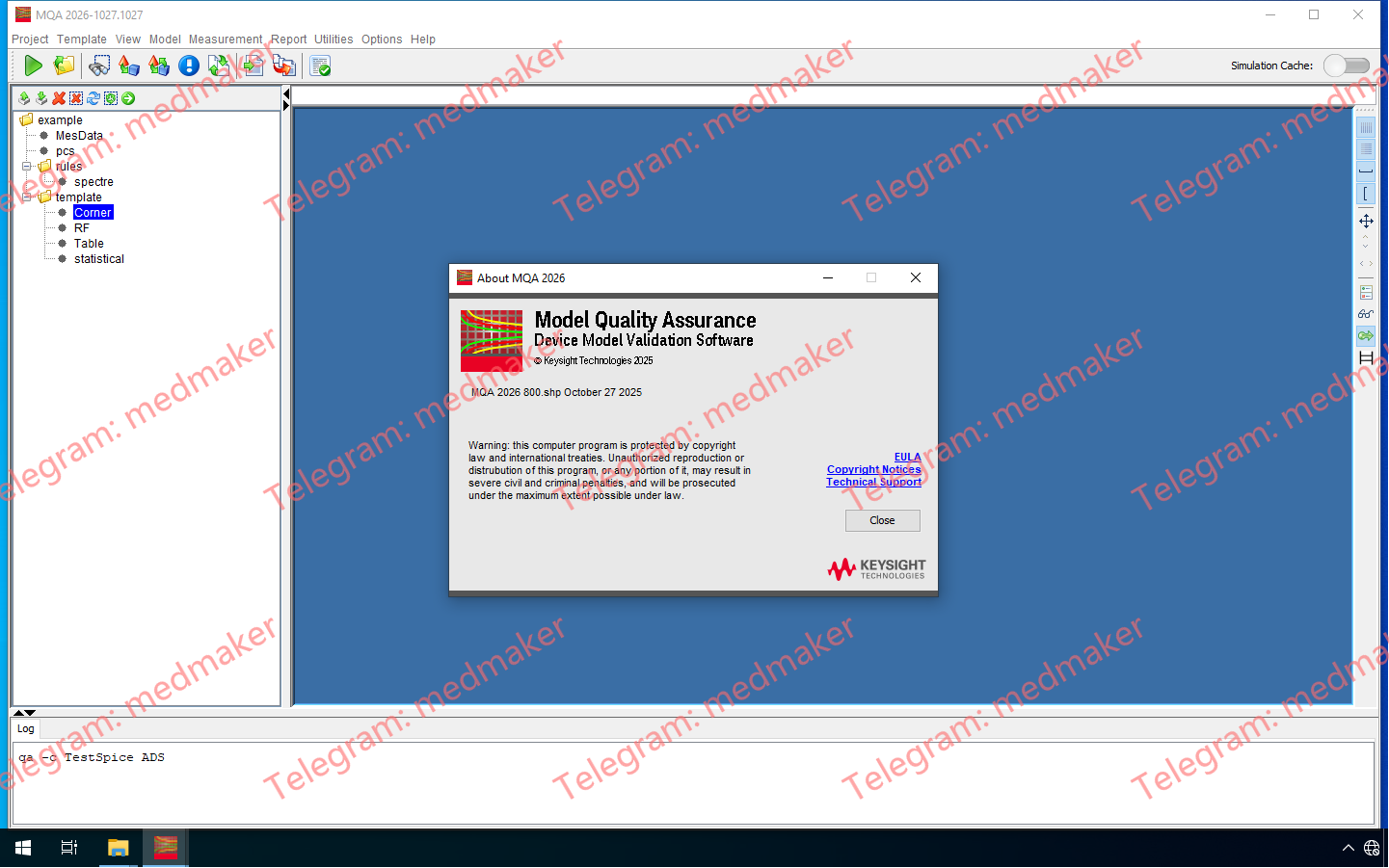Image resolution: width=1389 pixels, height=868 pixels.
Task: Click the binoculars icon in the toolbar
Action: [98, 66]
